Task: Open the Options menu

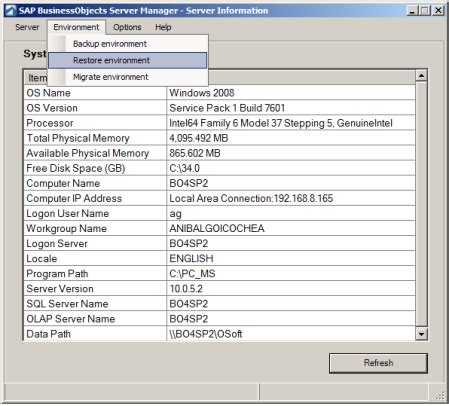Action: point(127,27)
